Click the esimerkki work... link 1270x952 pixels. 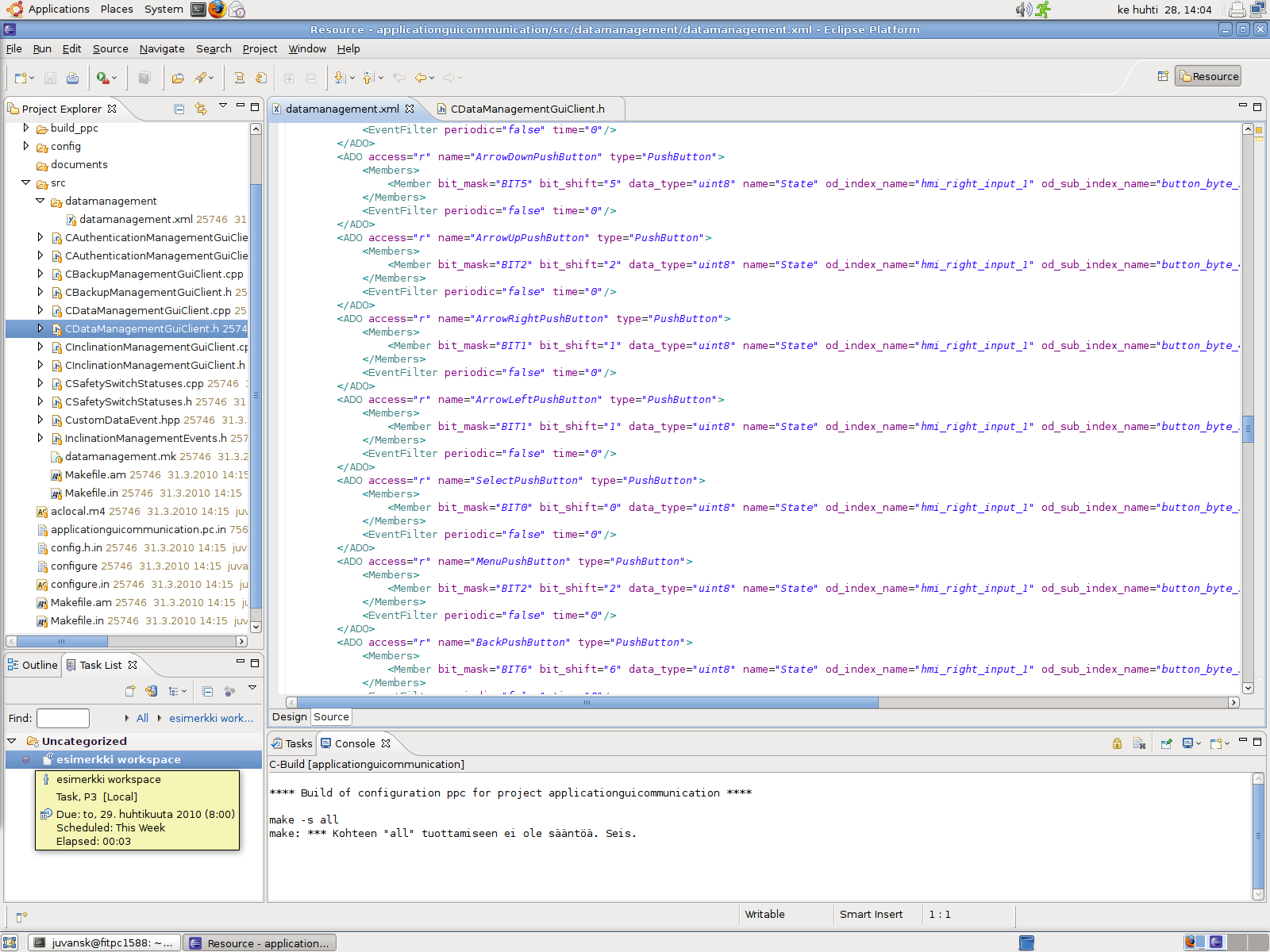[211, 718]
